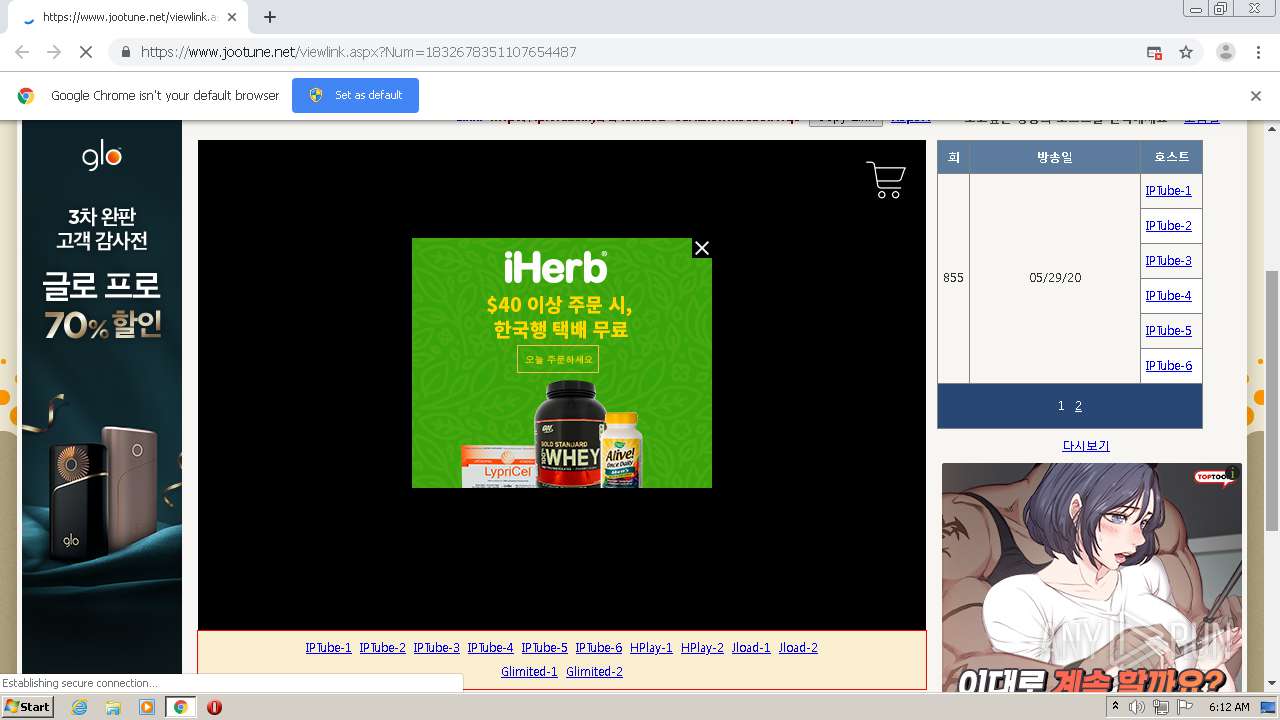The width and height of the screenshot is (1280, 720).
Task: Open IPTube-5 link in host table
Action: coord(1168,331)
